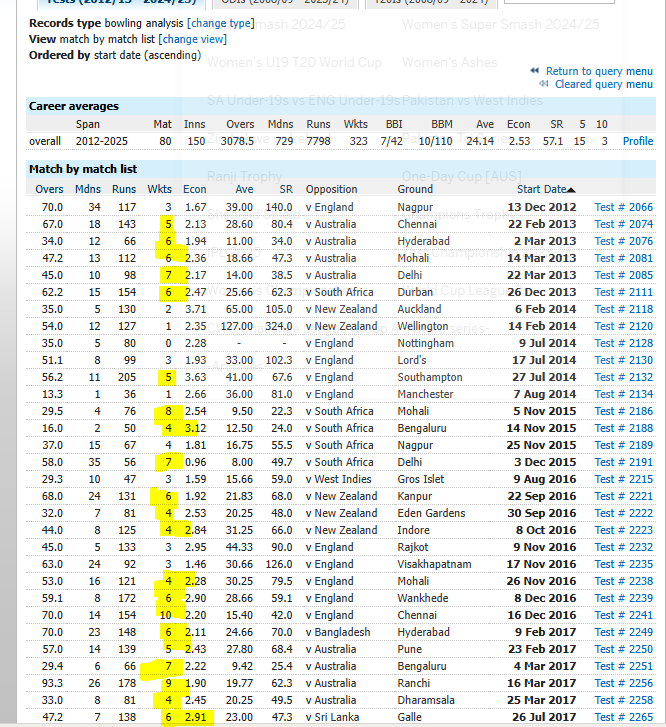The image size is (666, 727).
Task: Open scorecard Test # 2066
Action: pos(623,207)
